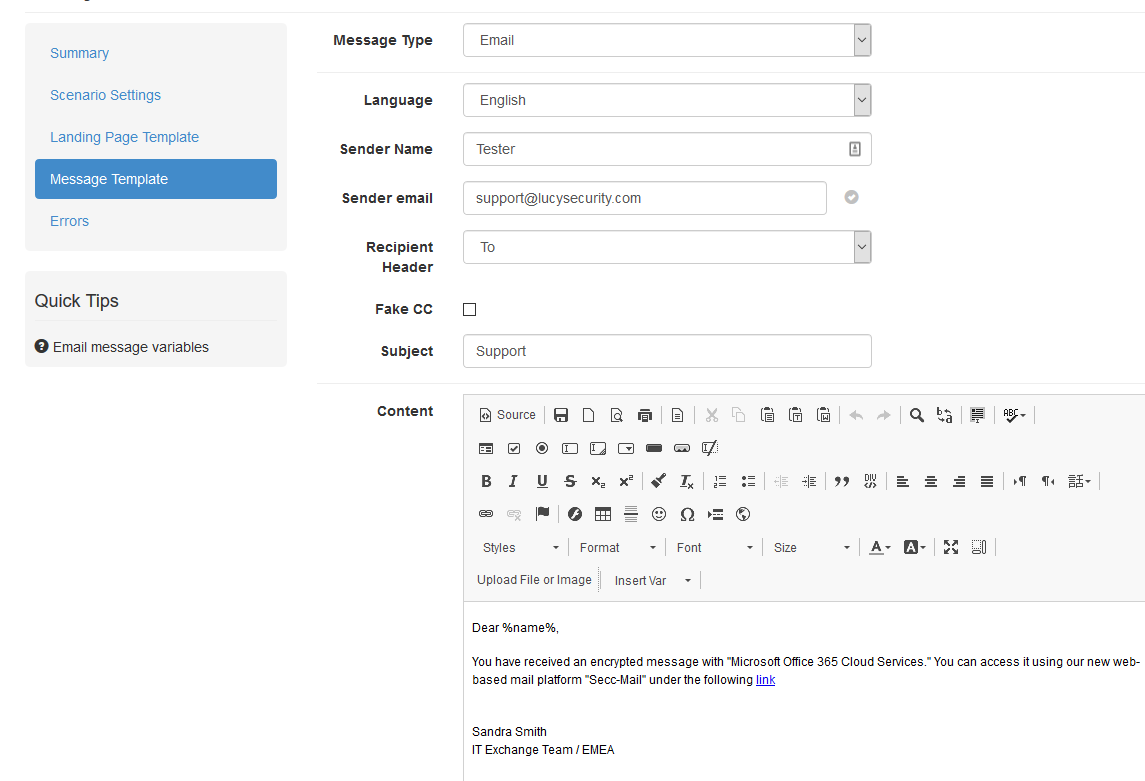Open the Insert Var dropdown
Screen dimensions: 1145x781
point(652,580)
